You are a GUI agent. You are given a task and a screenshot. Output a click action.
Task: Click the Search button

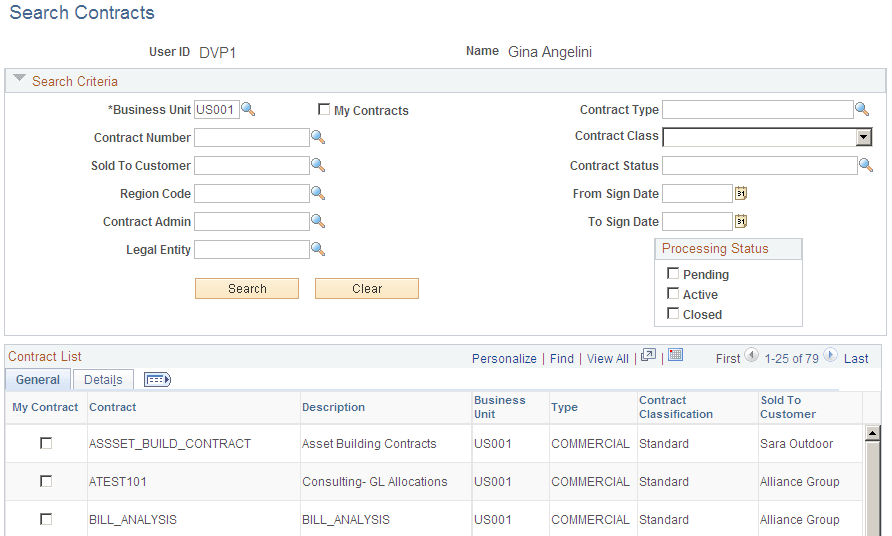point(247,288)
